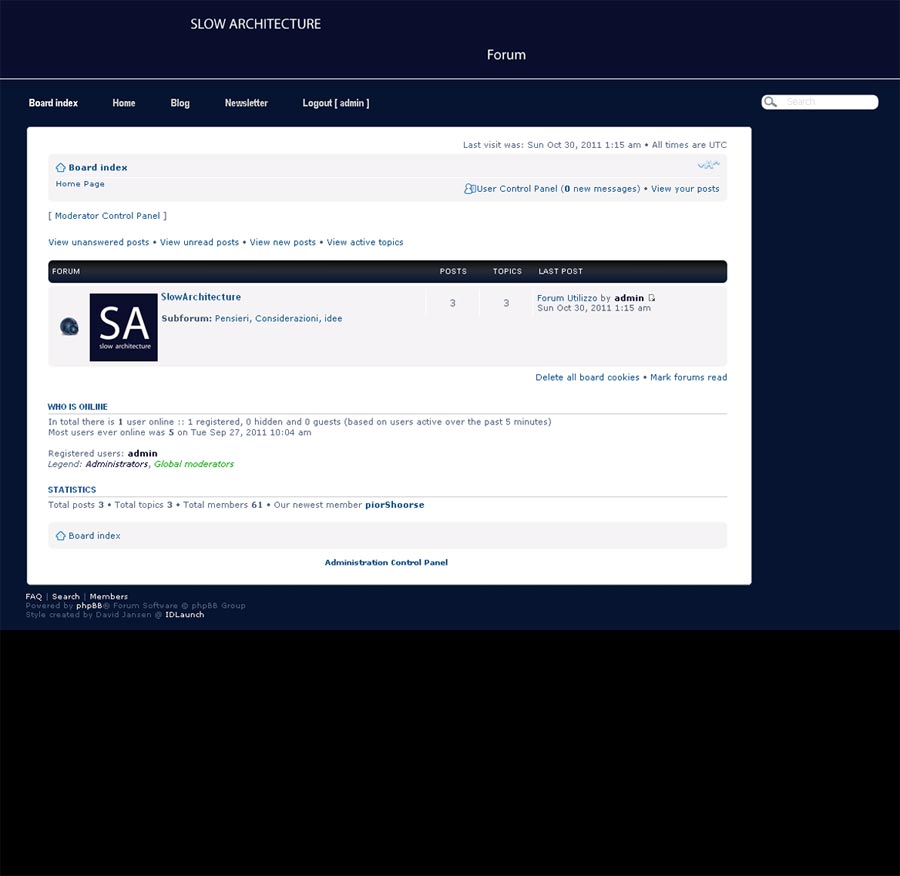The width and height of the screenshot is (900, 876).
Task: Click the search magnifier icon
Action: pos(770,102)
